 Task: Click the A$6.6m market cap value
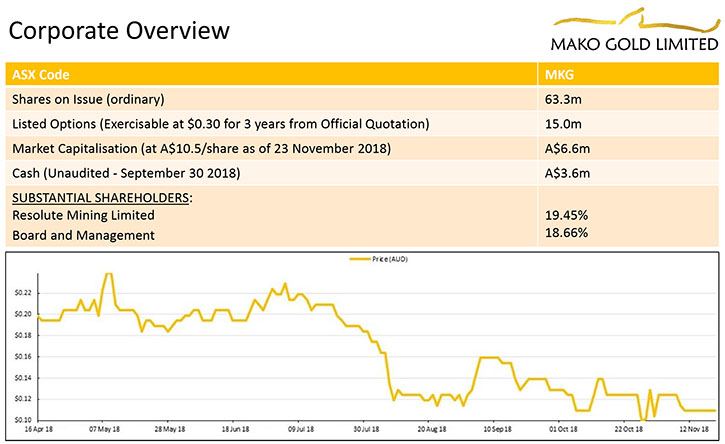click(567, 149)
